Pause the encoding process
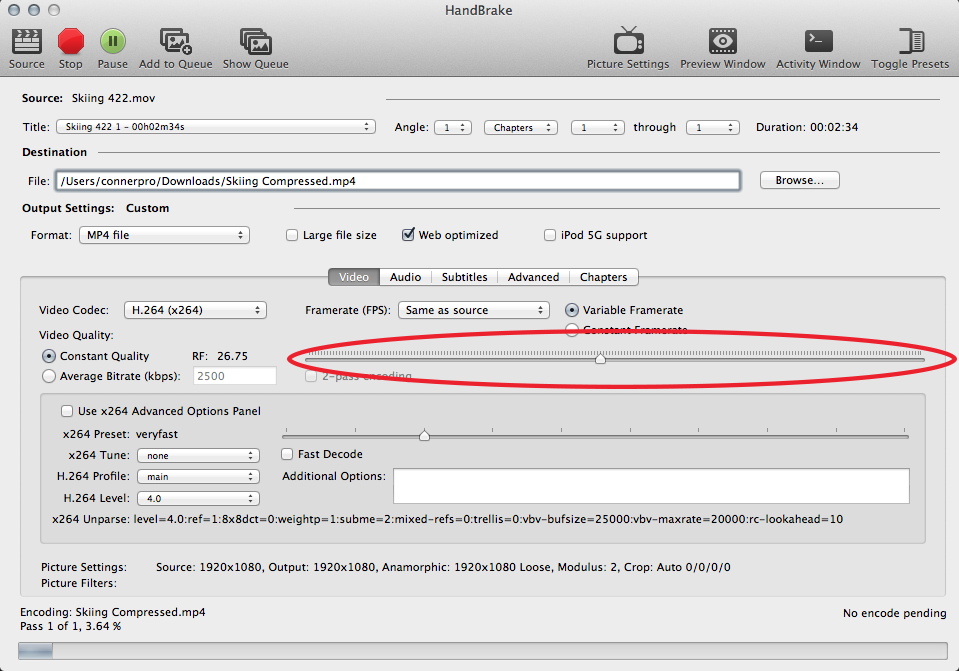This screenshot has width=959, height=671. (x=113, y=42)
